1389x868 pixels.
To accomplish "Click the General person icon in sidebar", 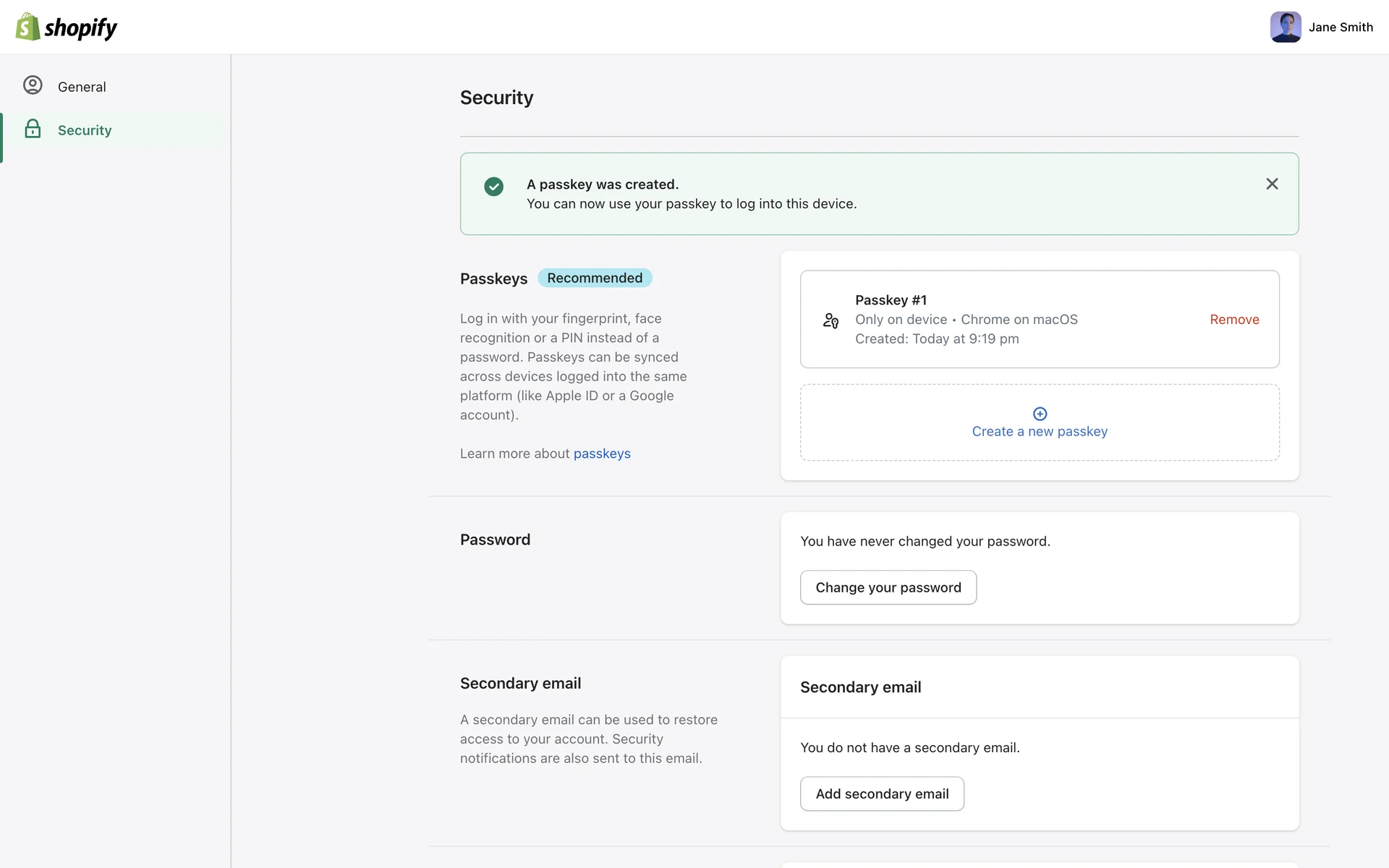I will click(33, 85).
